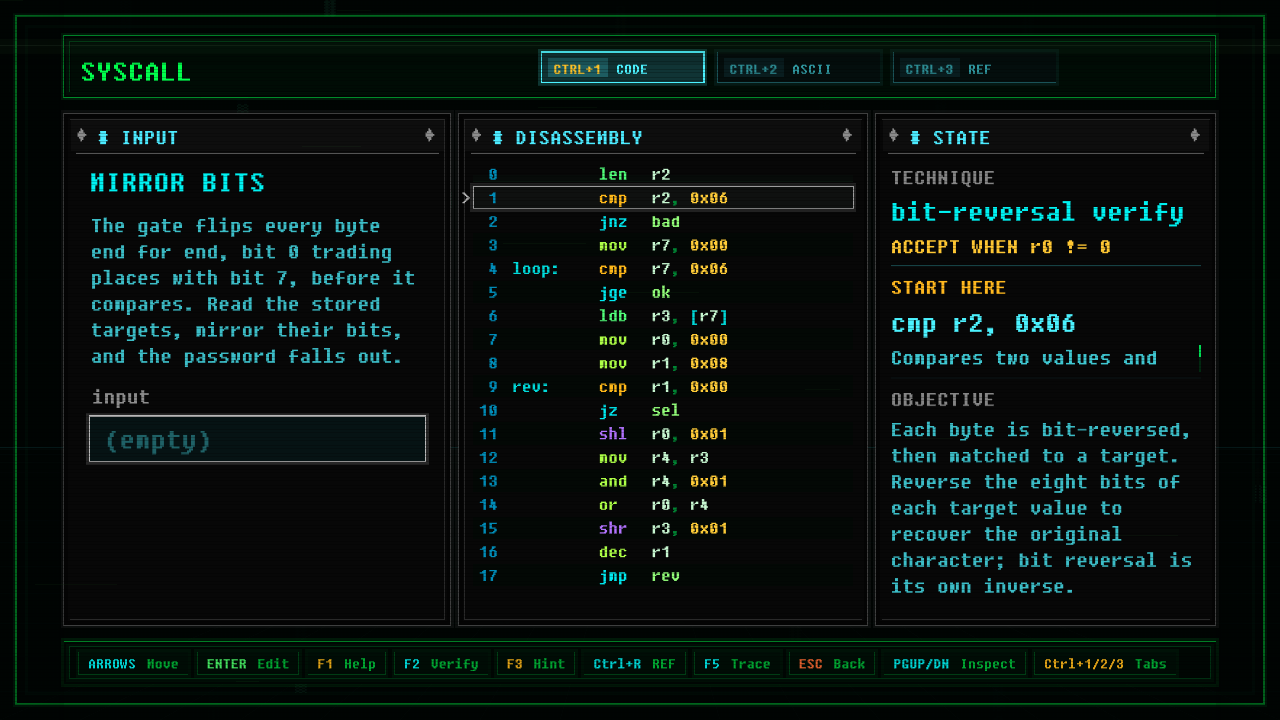
Task: Switch to the CODE tab
Action: click(622, 68)
